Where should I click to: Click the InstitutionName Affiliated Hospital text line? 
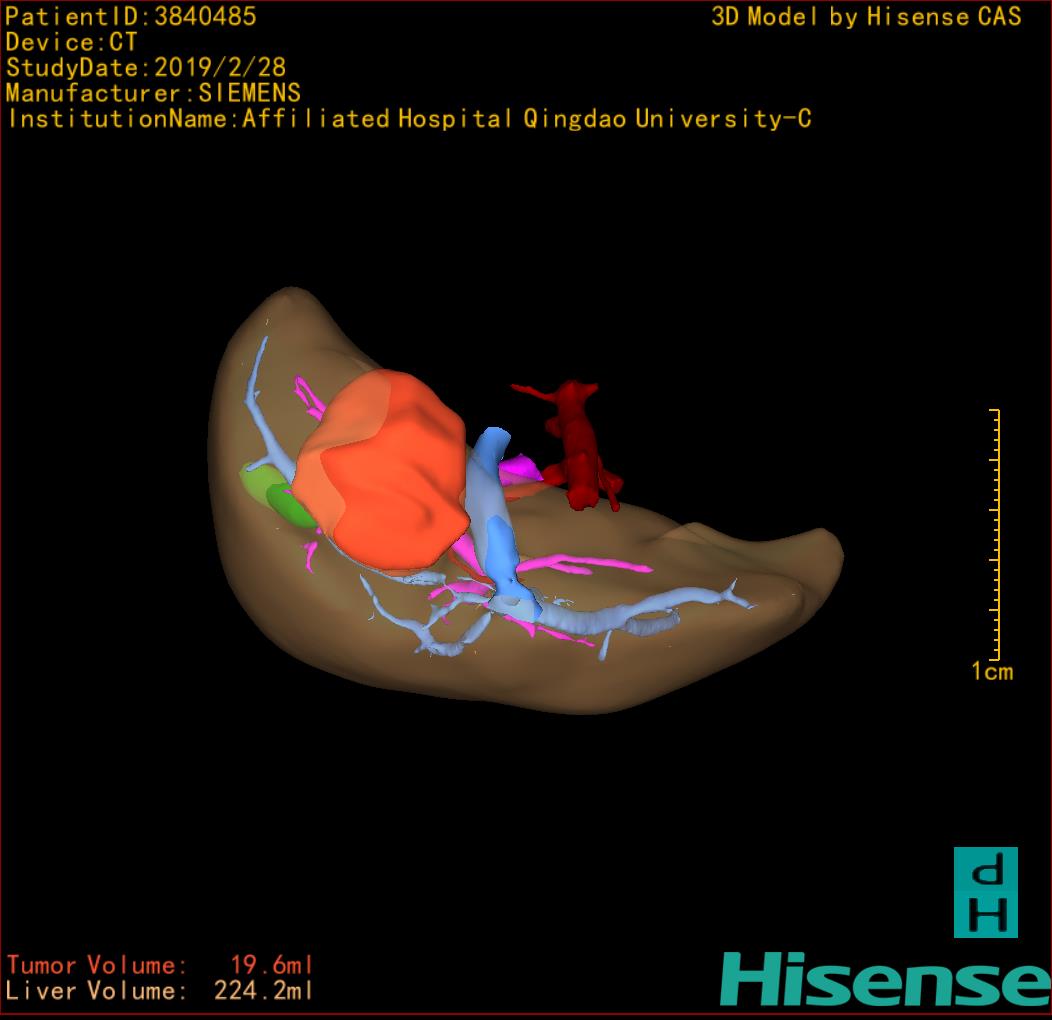409,119
